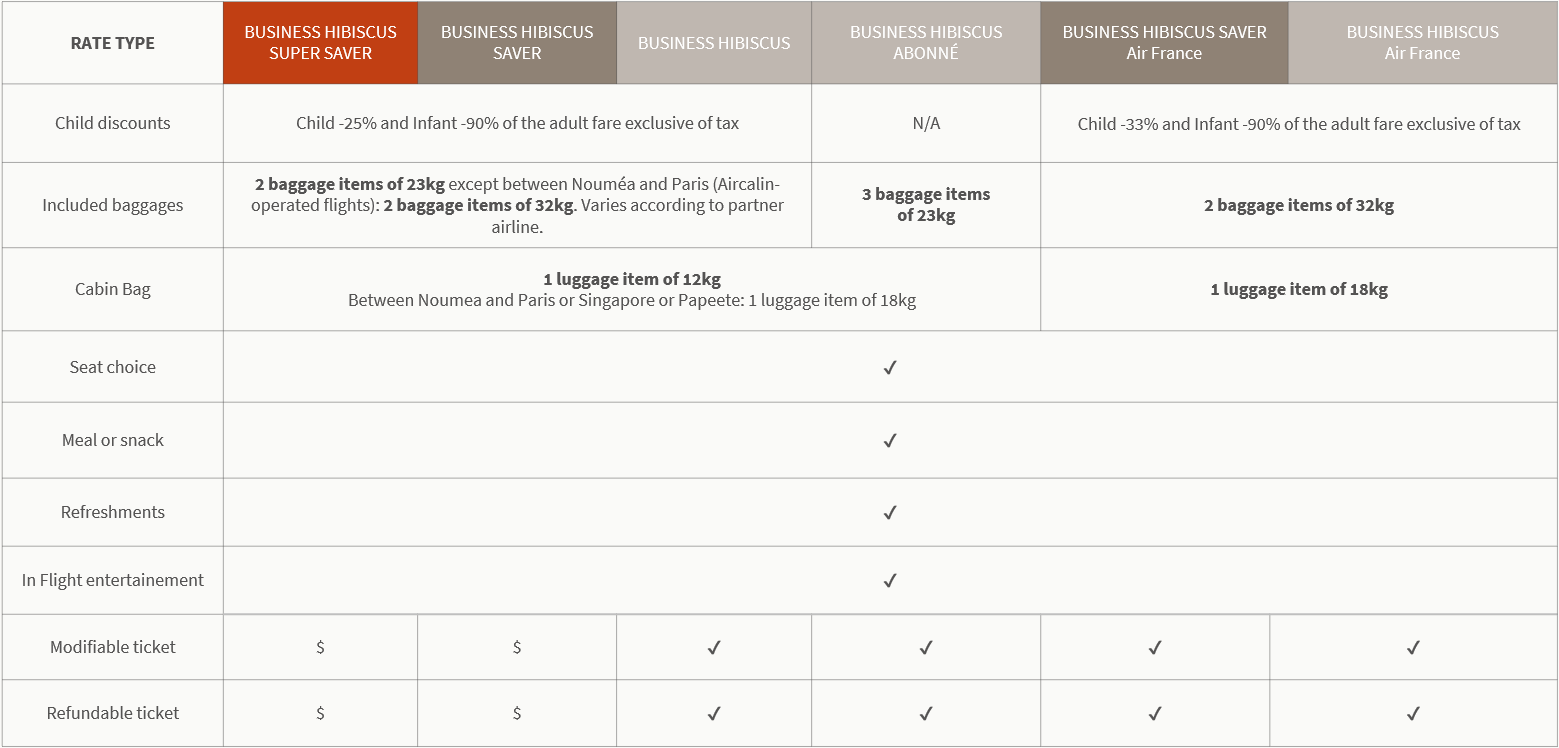Image resolution: width=1559 pixels, height=748 pixels.
Task: Click the In Flight entertainment checkmark
Action: [x=890, y=581]
